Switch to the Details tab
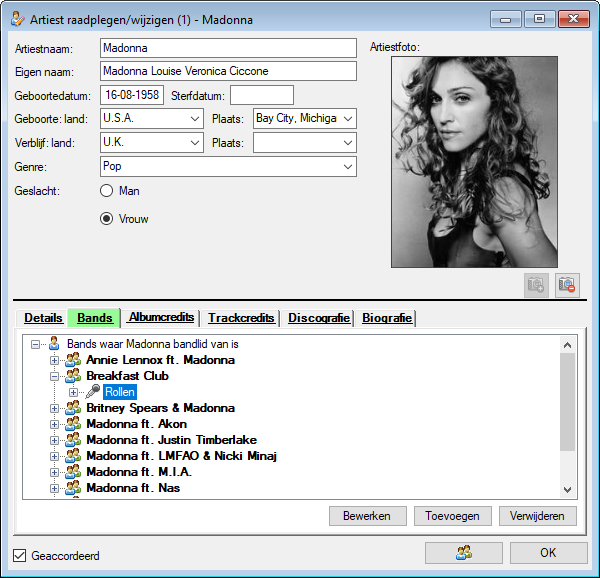 [x=43, y=318]
